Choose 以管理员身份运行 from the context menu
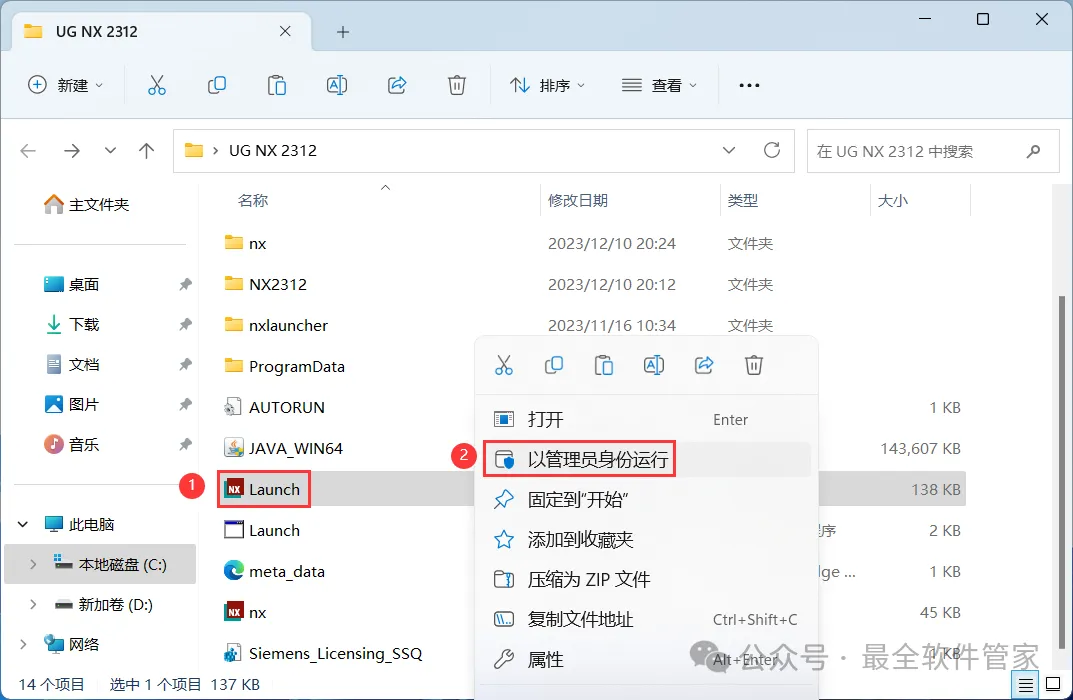The height and width of the screenshot is (700, 1073). click(647, 459)
